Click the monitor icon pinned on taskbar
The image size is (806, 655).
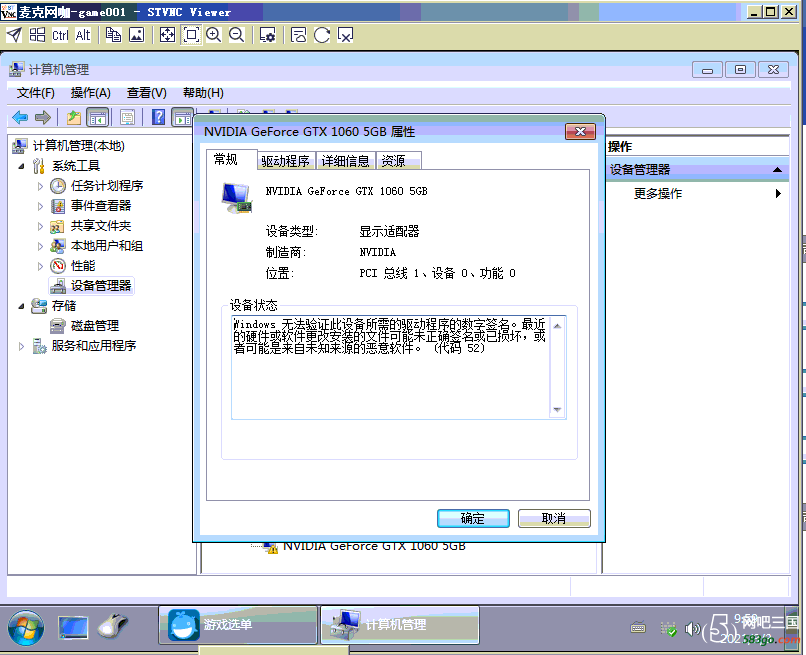tap(73, 627)
